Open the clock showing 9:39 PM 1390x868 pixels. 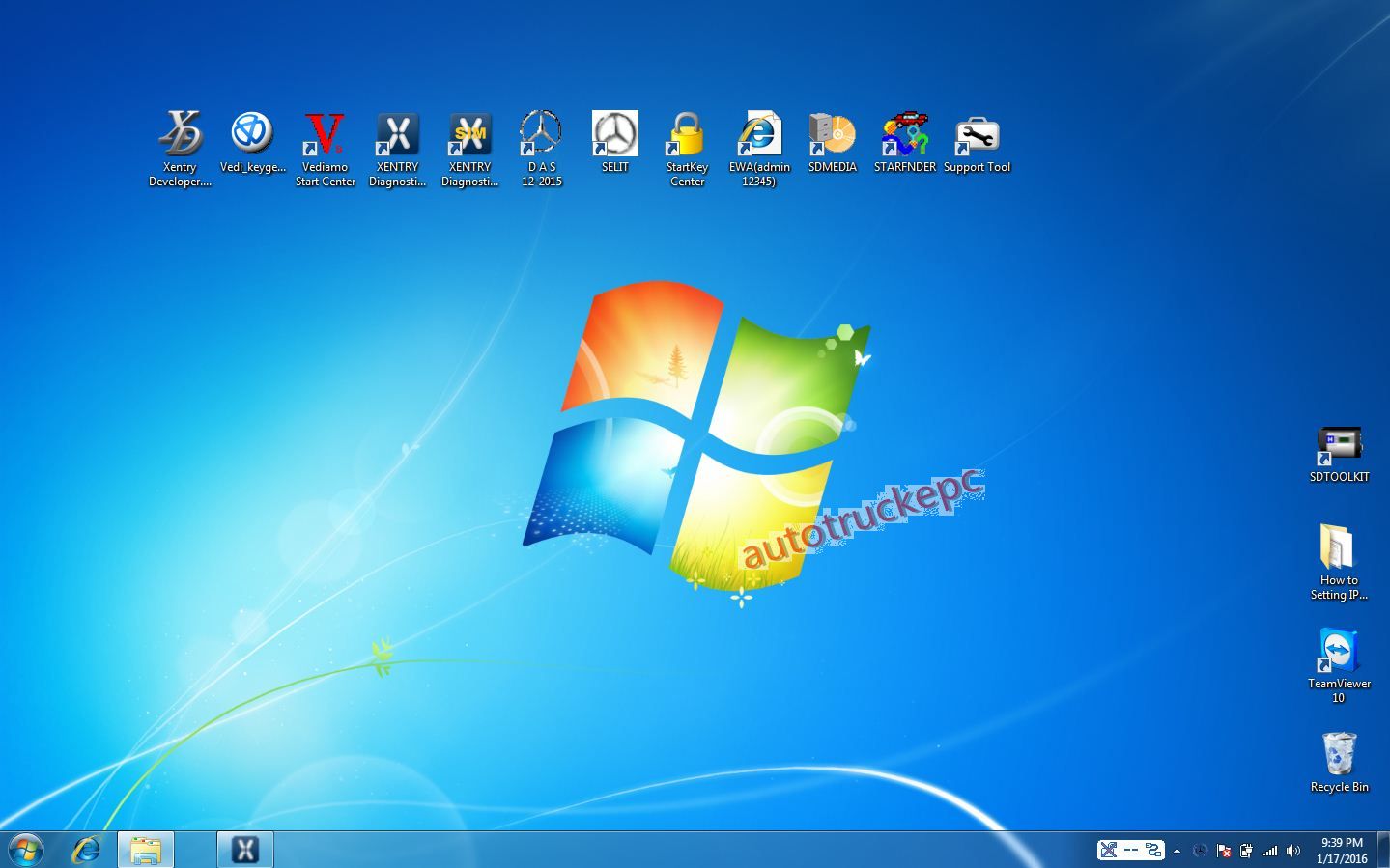coord(1342,850)
